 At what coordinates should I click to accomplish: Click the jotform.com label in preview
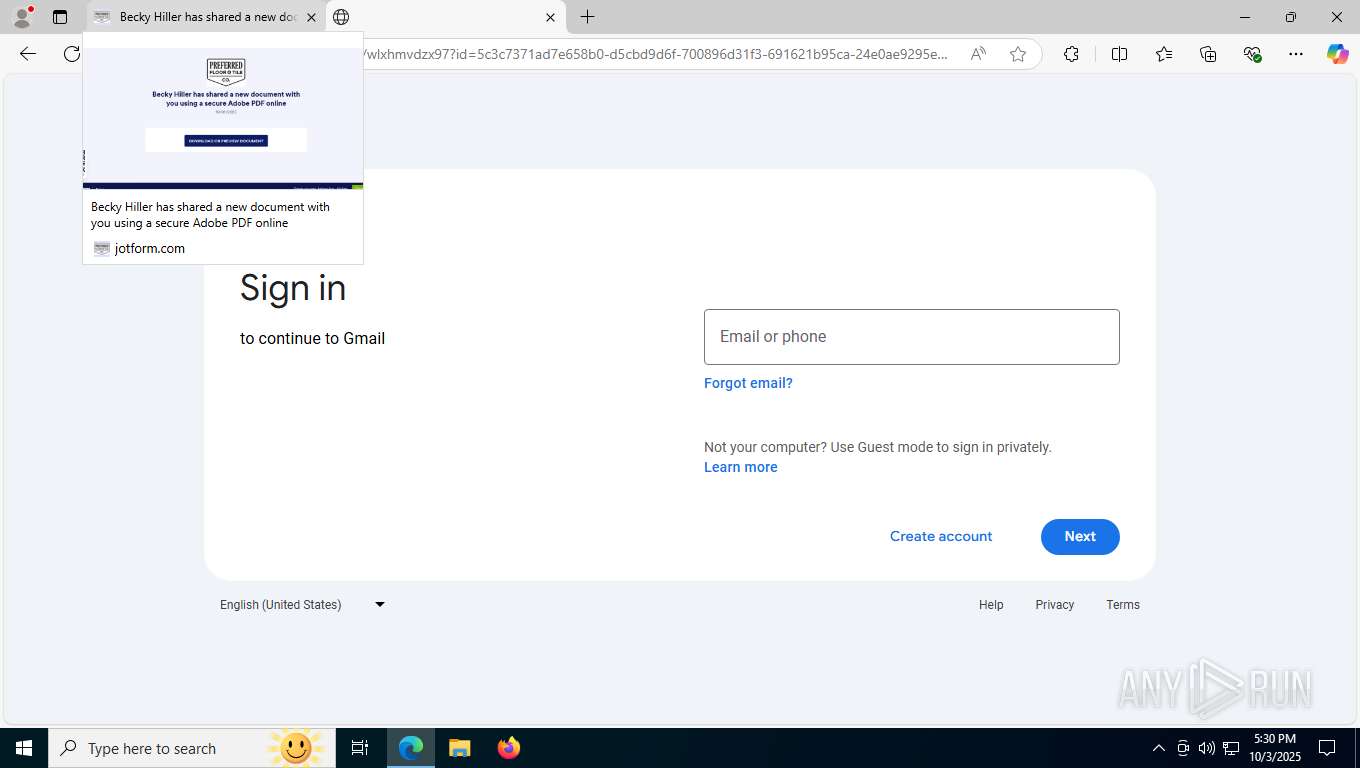coord(150,248)
